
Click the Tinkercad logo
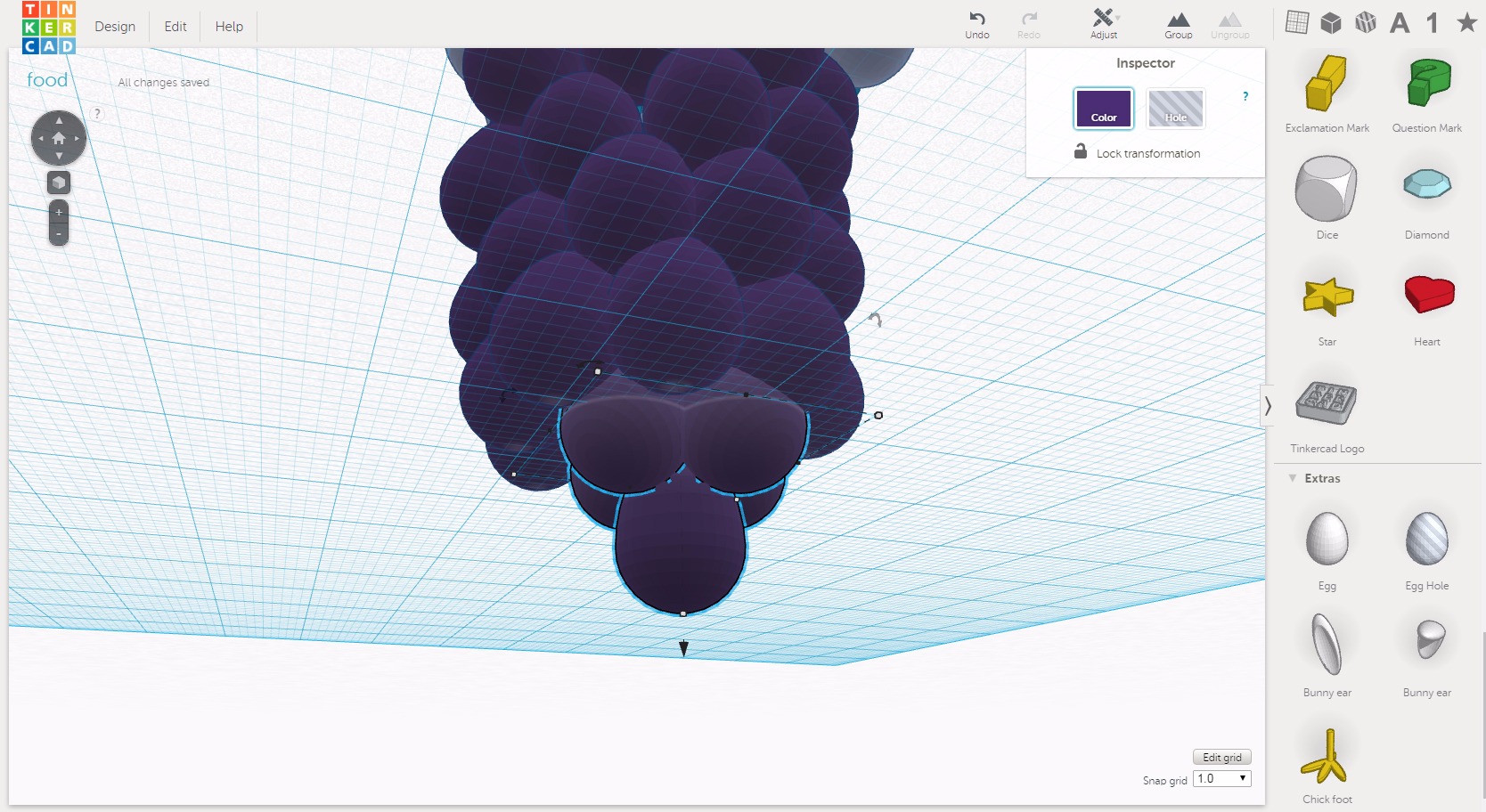pos(49,28)
